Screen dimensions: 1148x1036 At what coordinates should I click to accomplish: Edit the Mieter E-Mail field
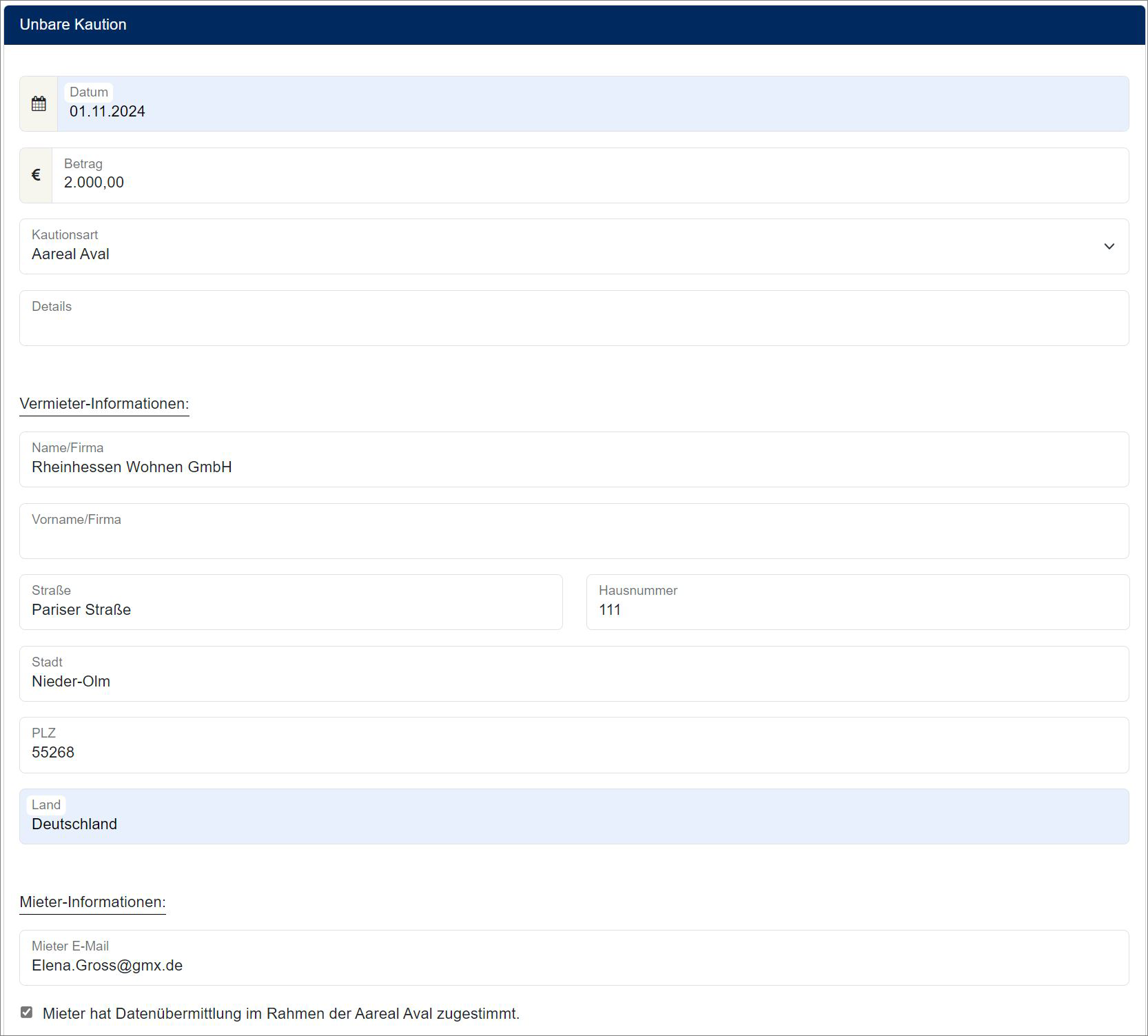pyautogui.click(x=573, y=965)
